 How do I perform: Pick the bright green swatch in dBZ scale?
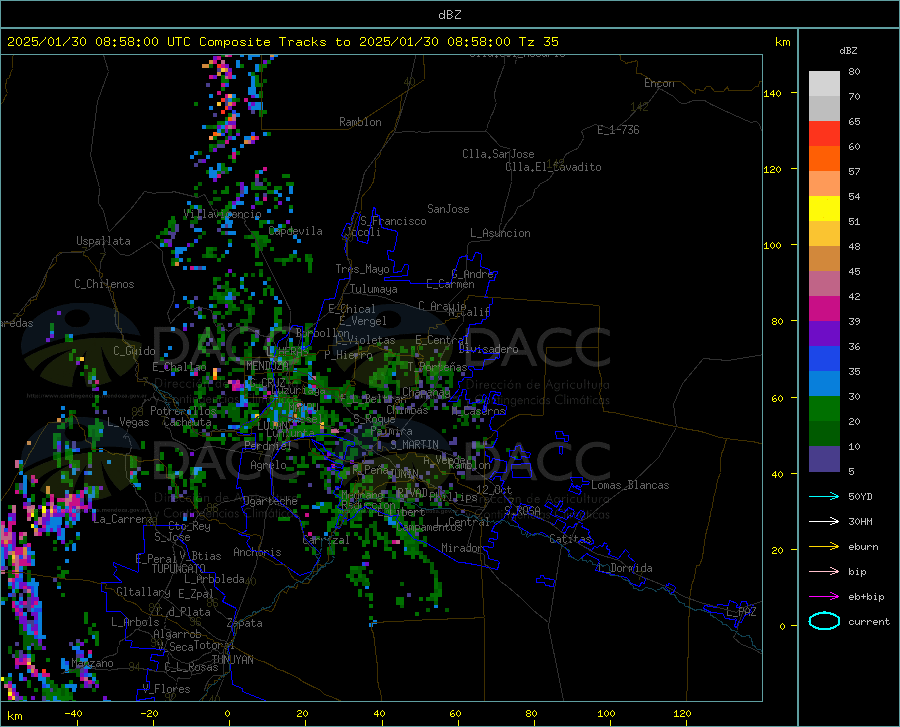pos(824,409)
